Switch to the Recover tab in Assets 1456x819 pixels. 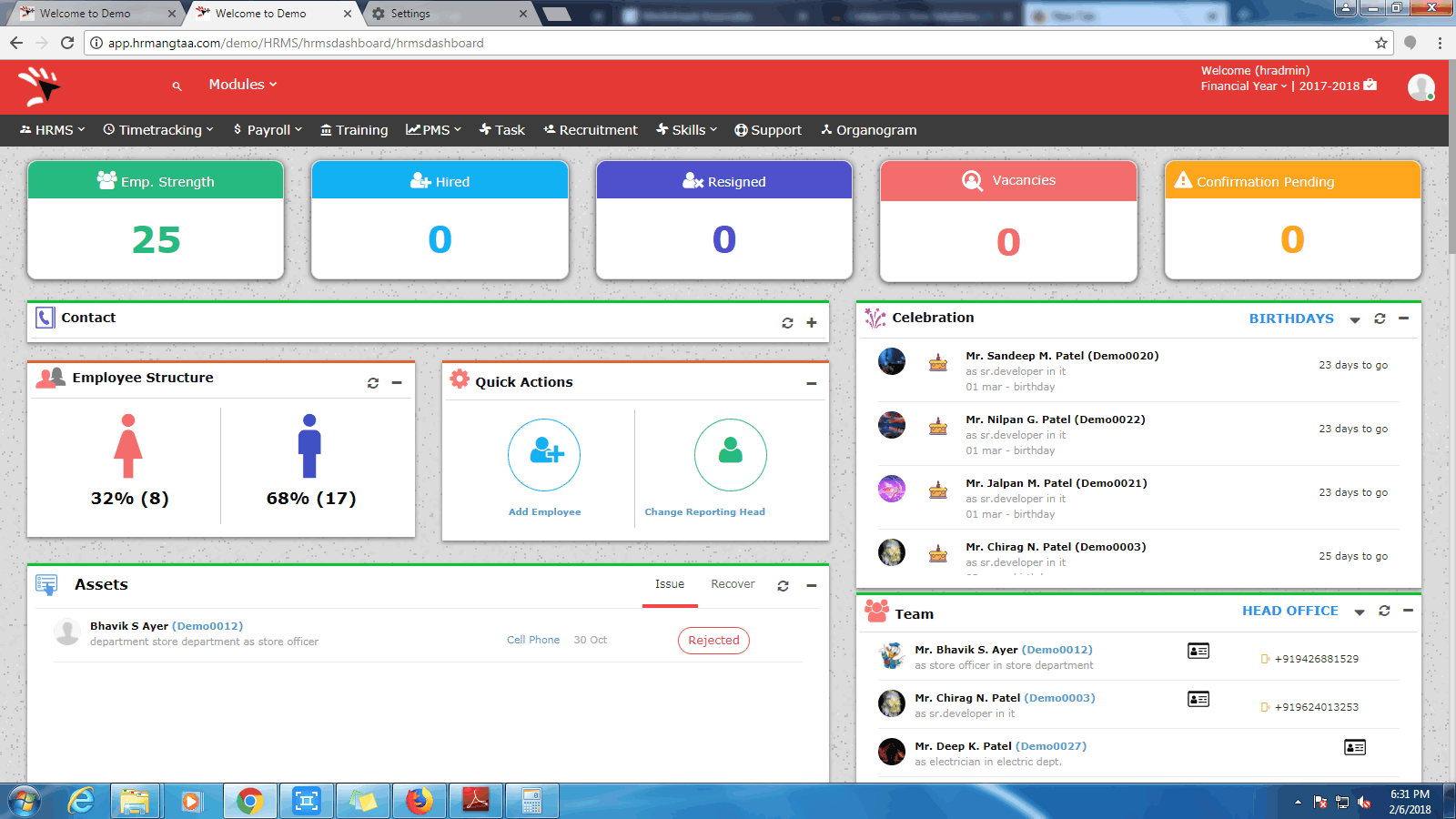(x=733, y=584)
